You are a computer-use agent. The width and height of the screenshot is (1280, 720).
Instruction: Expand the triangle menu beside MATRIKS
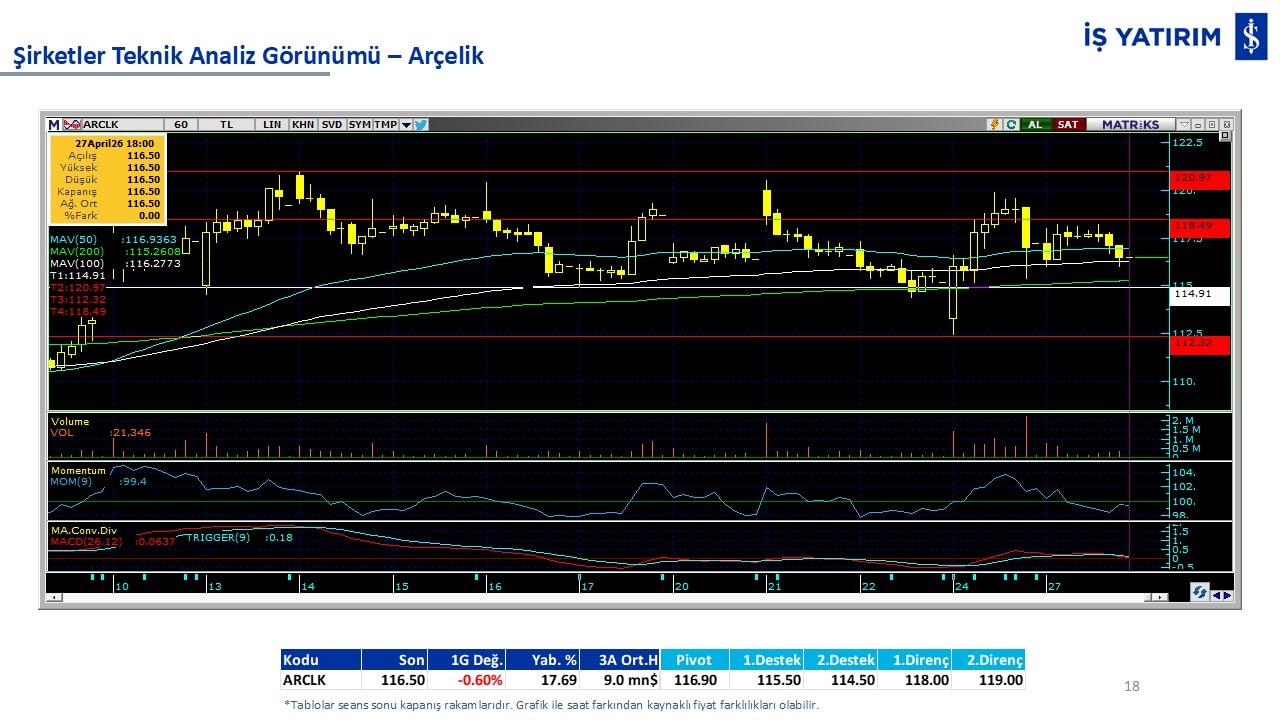pyautogui.click(x=1184, y=125)
